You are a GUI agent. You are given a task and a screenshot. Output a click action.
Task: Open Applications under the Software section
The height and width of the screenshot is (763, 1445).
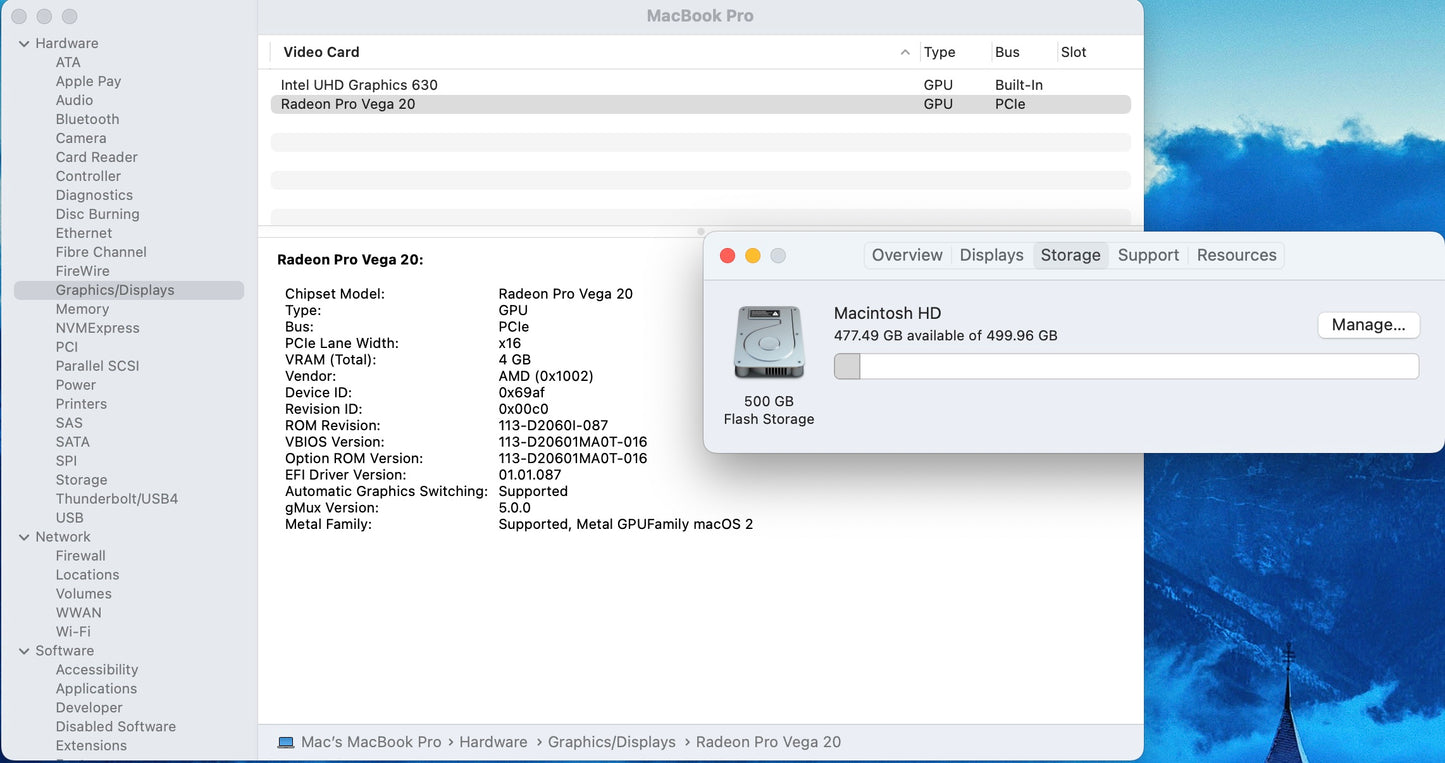pyautogui.click(x=96, y=689)
